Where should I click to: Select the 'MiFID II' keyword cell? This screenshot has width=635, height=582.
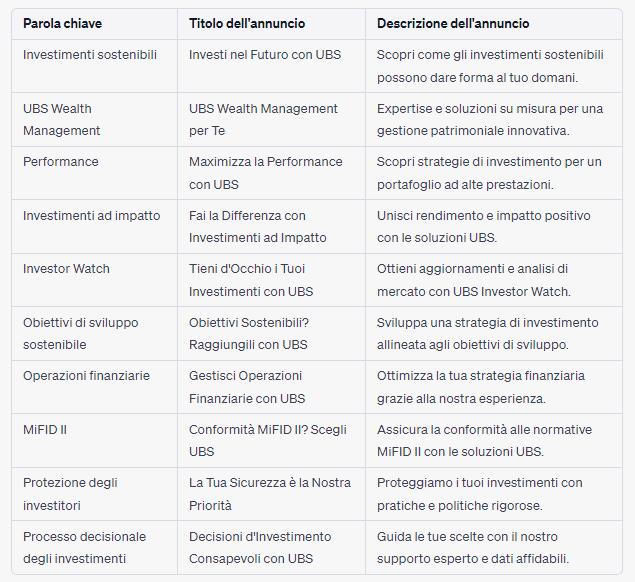[x=45, y=429]
